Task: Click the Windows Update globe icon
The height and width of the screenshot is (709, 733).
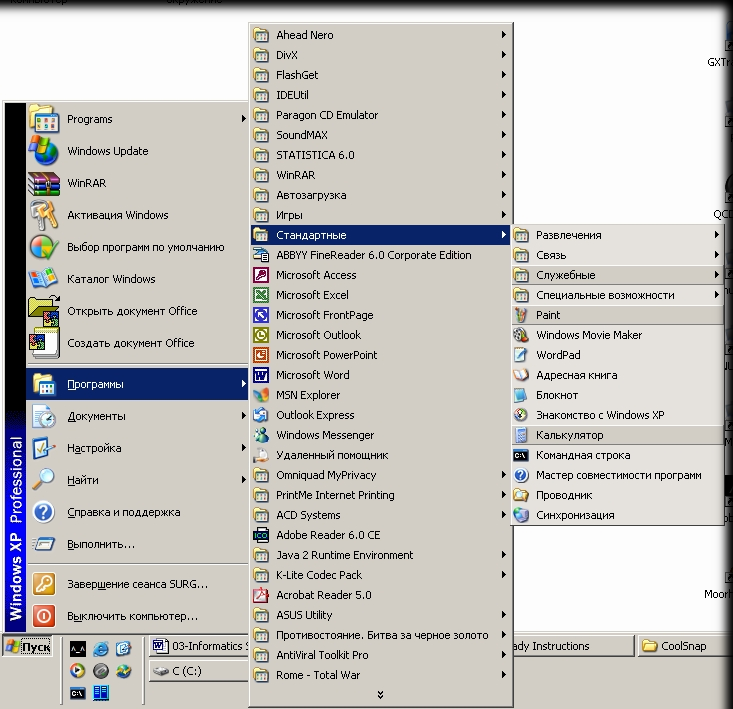Action: pos(43,151)
